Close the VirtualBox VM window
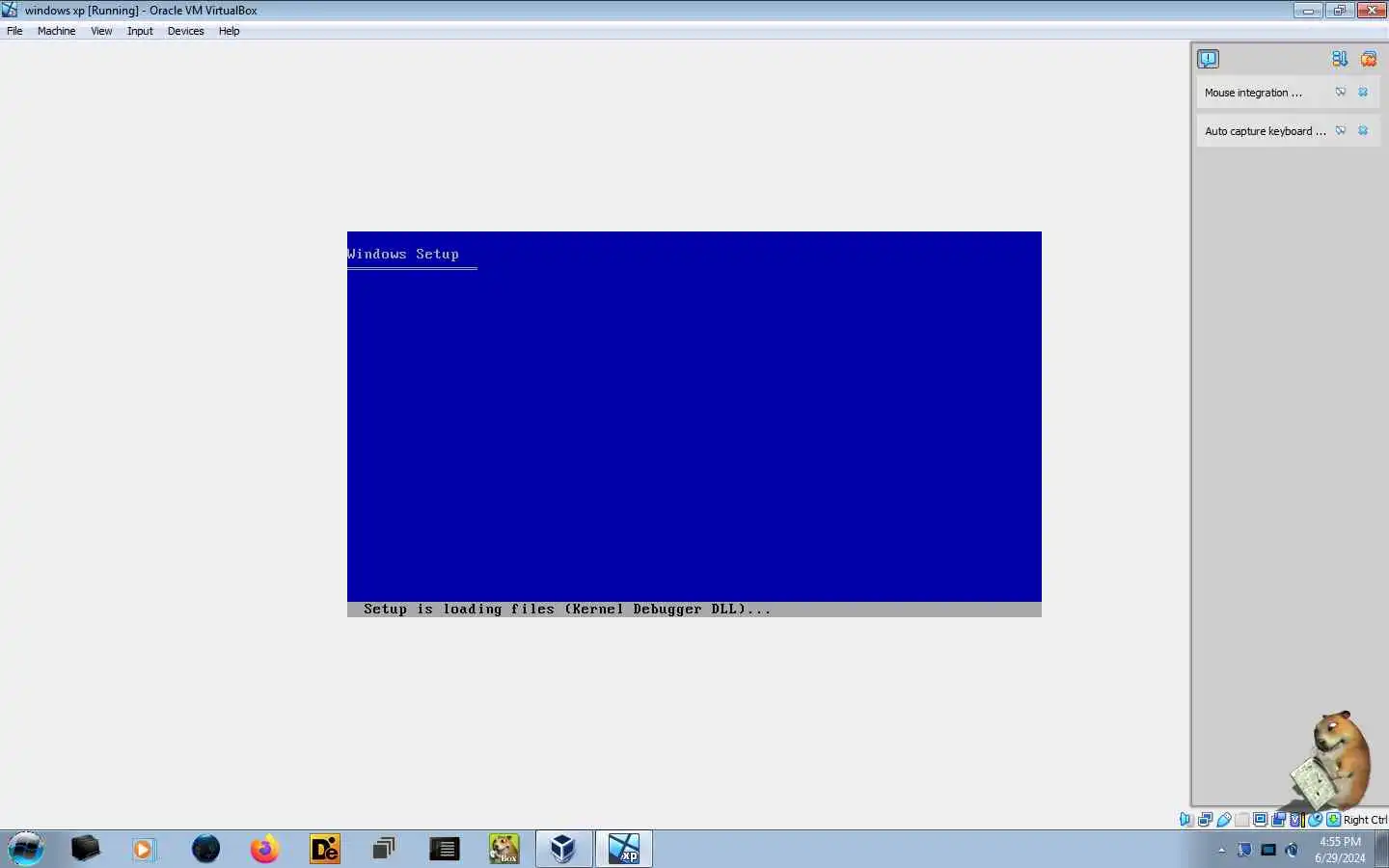This screenshot has width=1389, height=868. [1371, 11]
